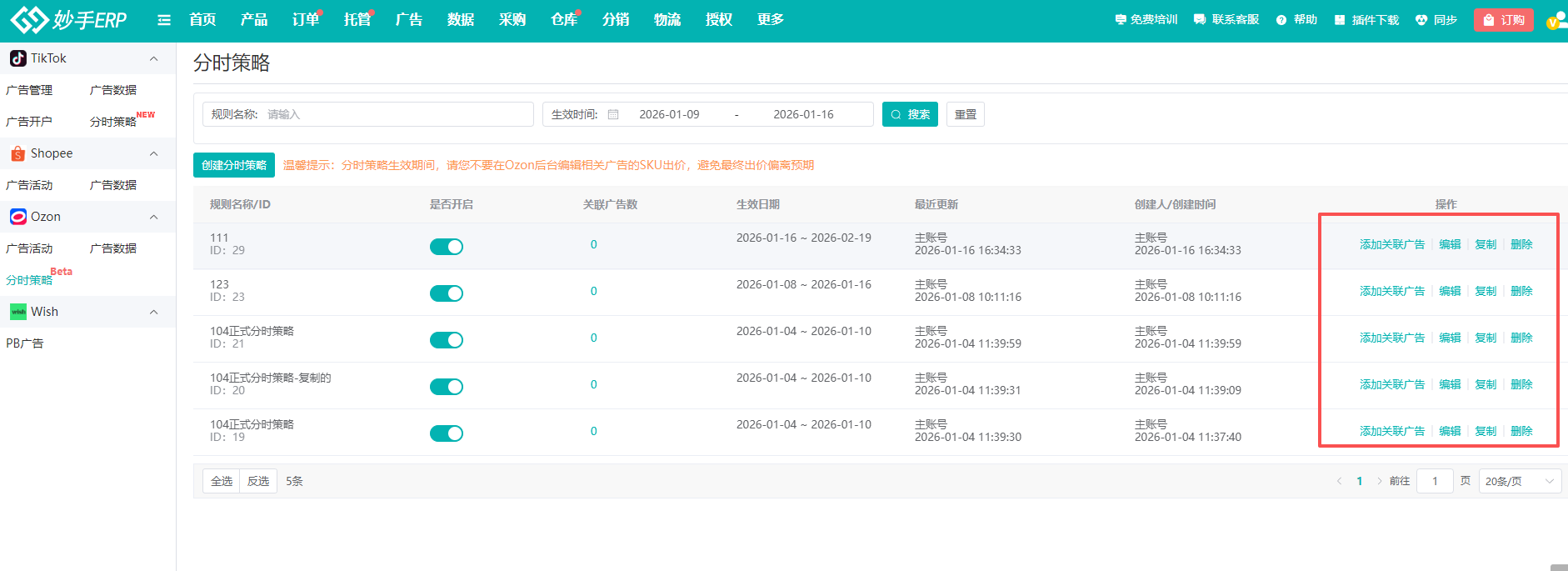
Task: Collapse the TikTok sidebar section
Action: click(x=153, y=58)
